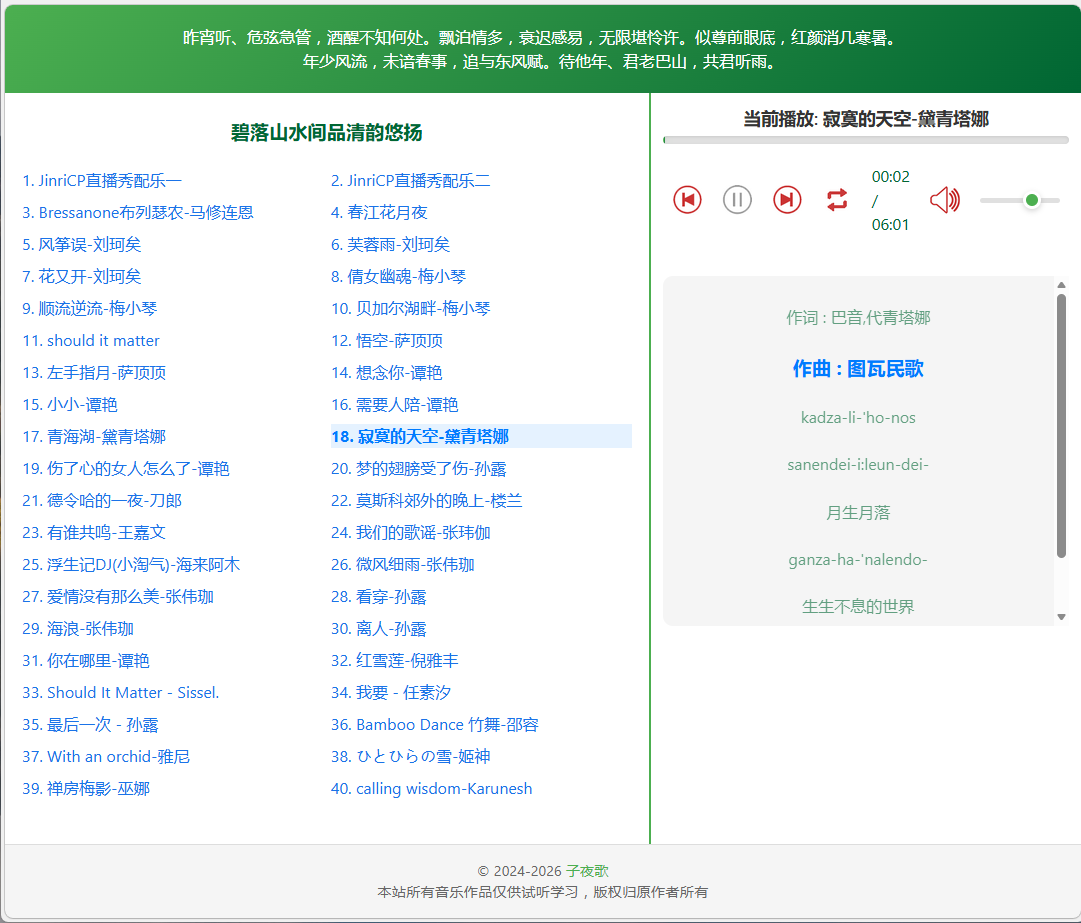
Task: Play calling wisdom-Karunesh
Action: (x=432, y=788)
